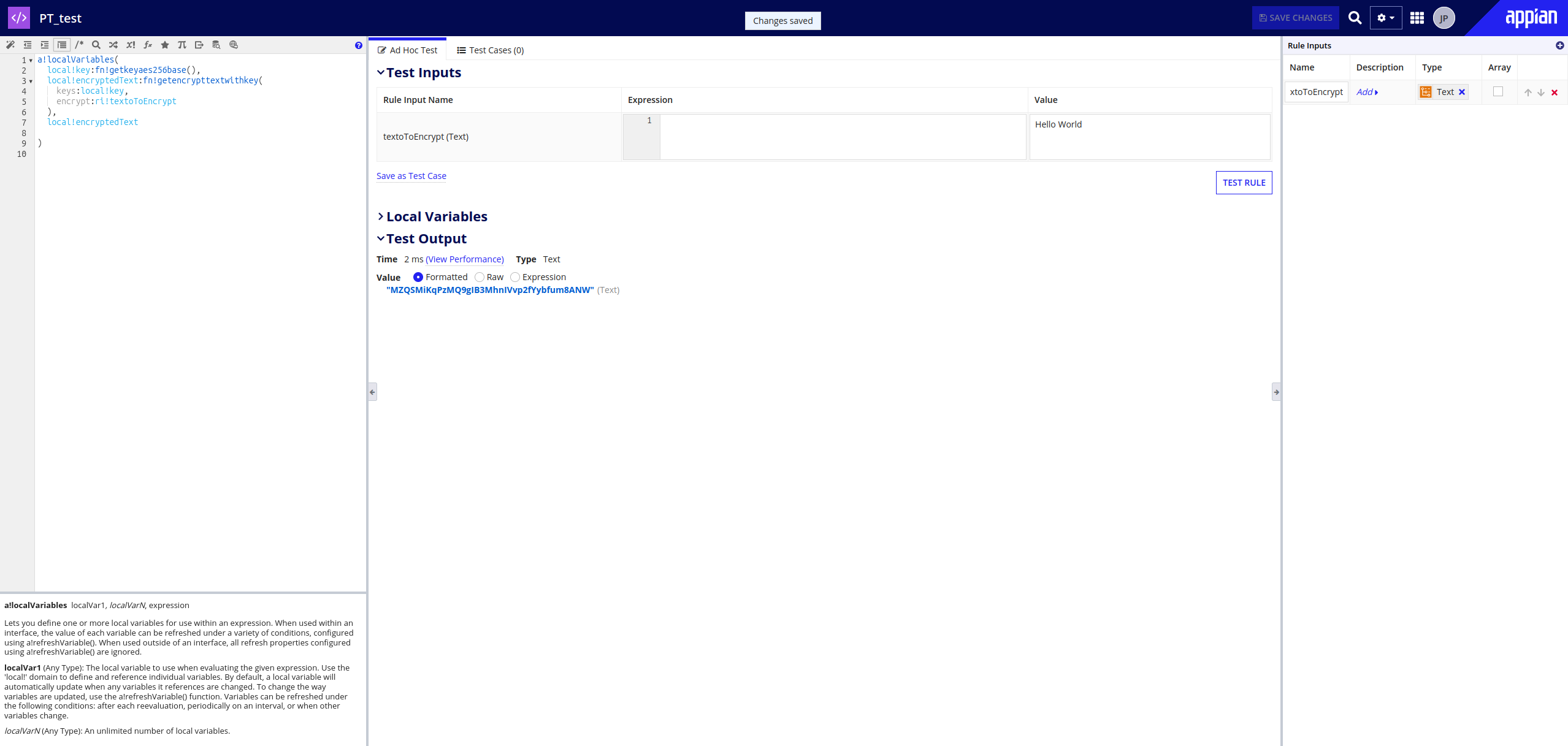1568x746 pixels.
Task: Fold code at line 1 arrow
Action: pyautogui.click(x=31, y=60)
